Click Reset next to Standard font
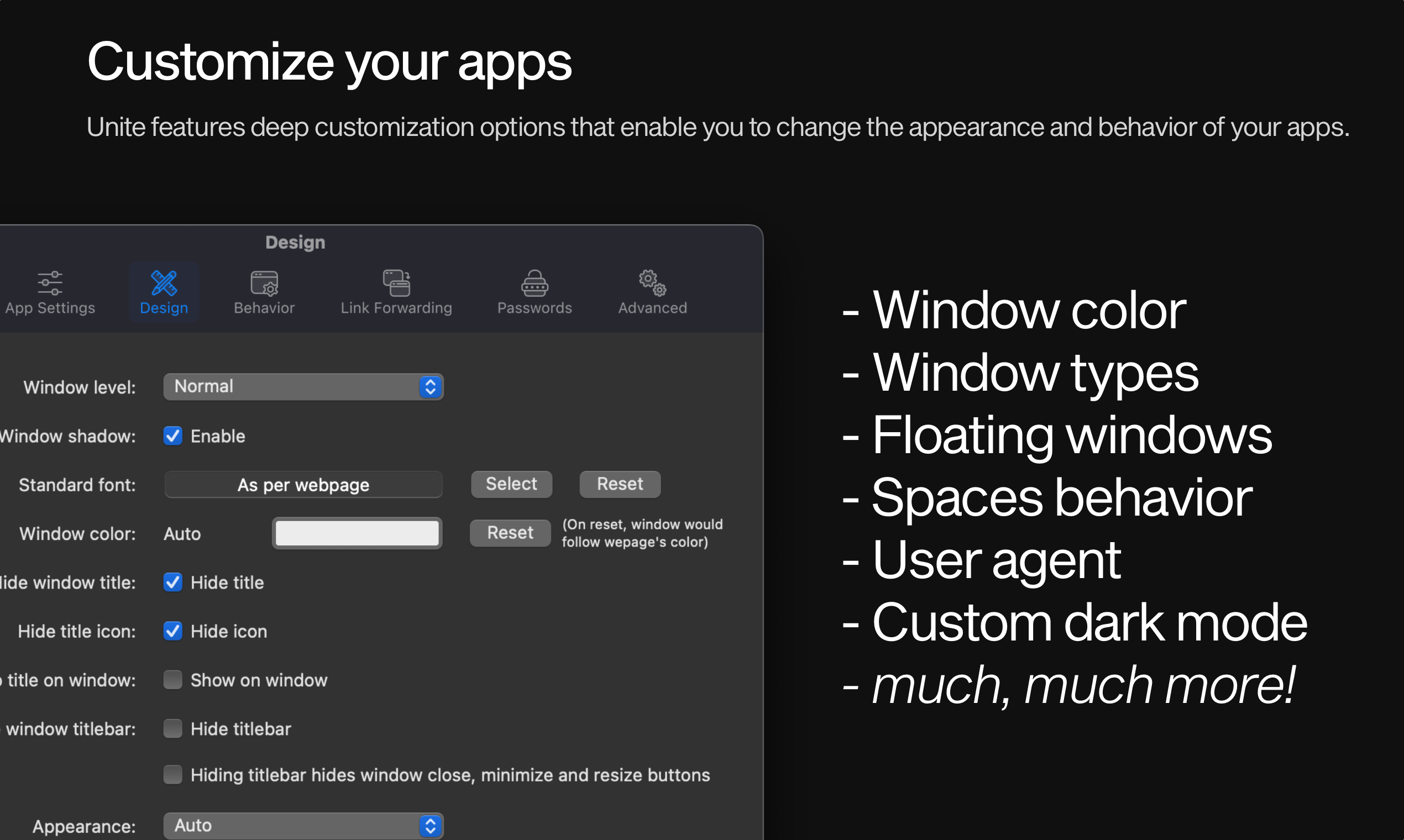This screenshot has width=1404, height=840. tap(620, 484)
